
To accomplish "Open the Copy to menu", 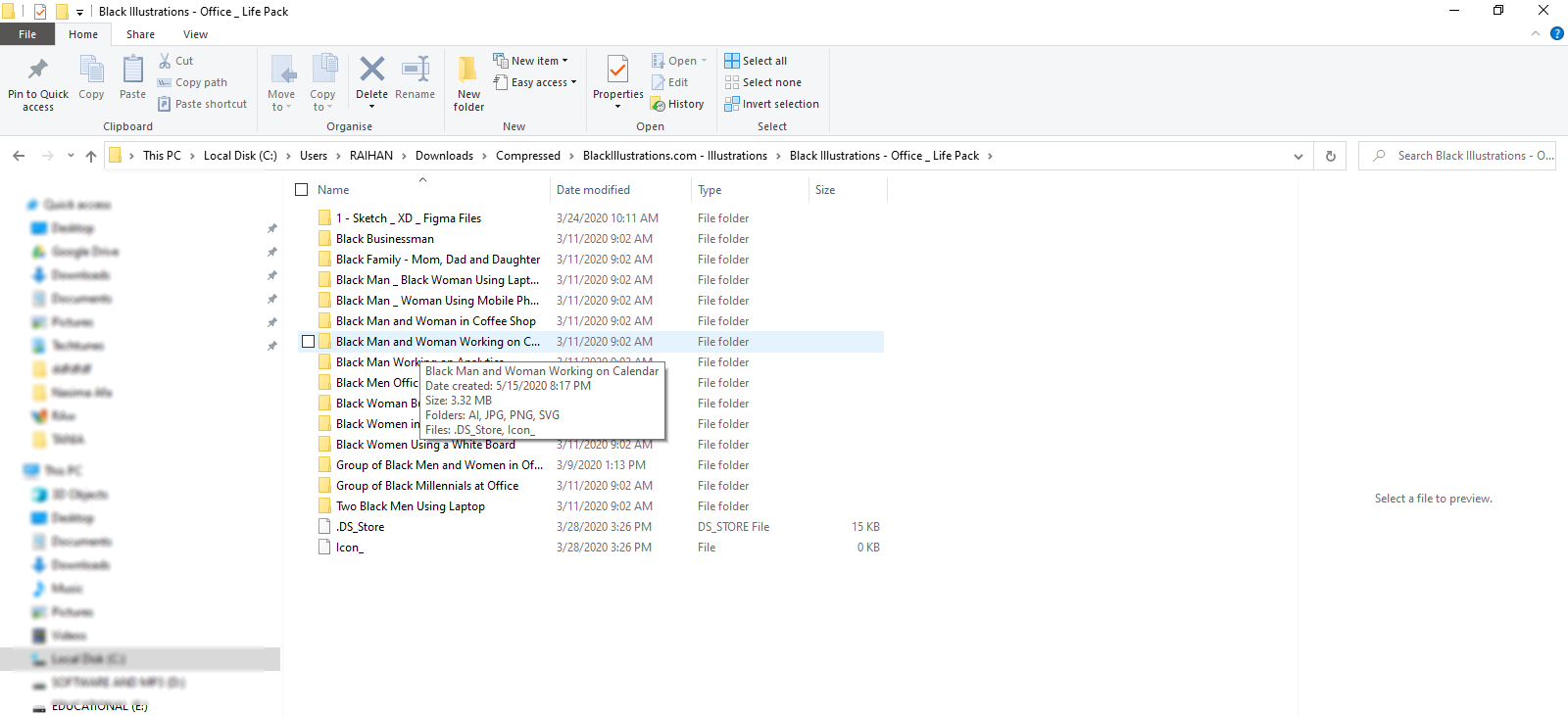I will click(x=322, y=82).
